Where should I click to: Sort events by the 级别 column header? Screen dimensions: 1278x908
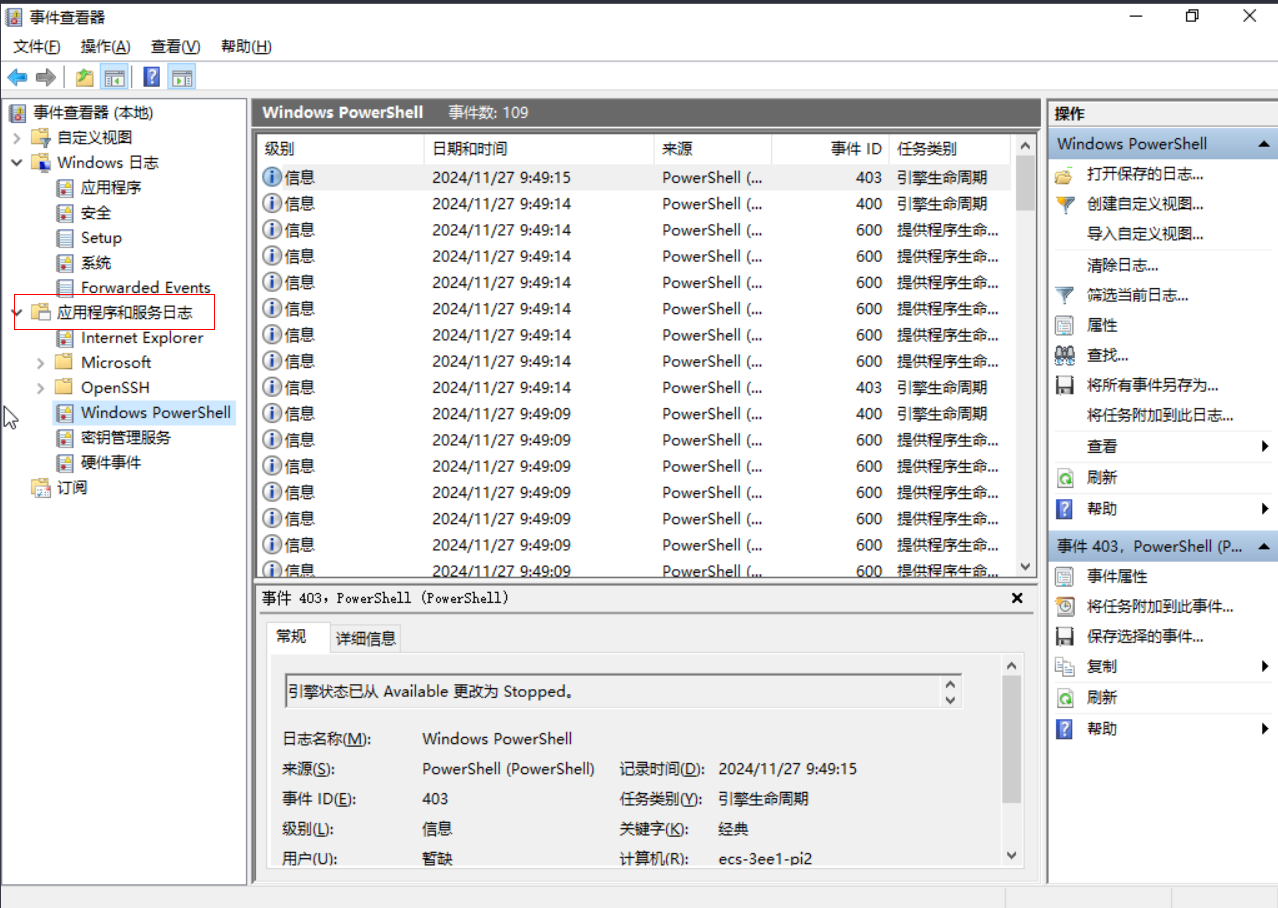pyautogui.click(x=340, y=149)
